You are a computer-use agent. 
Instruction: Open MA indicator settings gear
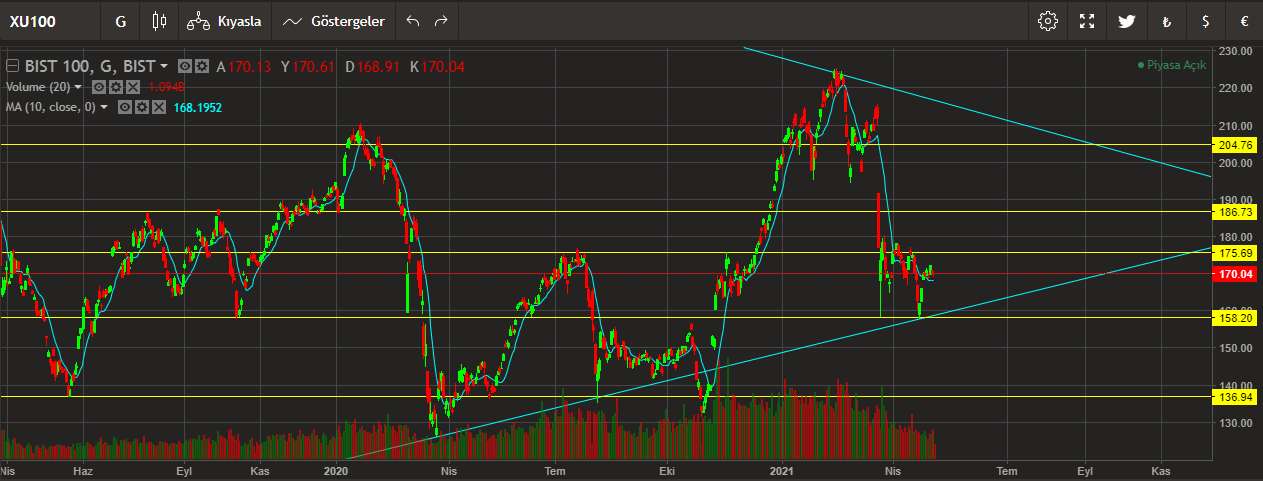pyautogui.click(x=141, y=106)
